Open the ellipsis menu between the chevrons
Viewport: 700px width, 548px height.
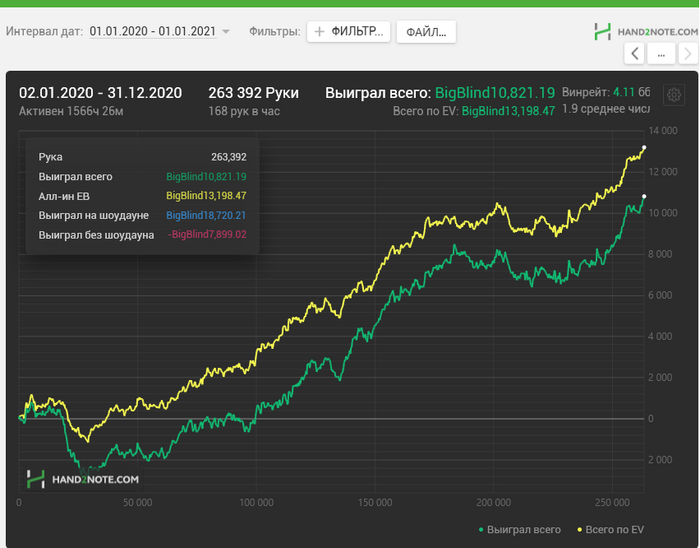click(x=661, y=54)
